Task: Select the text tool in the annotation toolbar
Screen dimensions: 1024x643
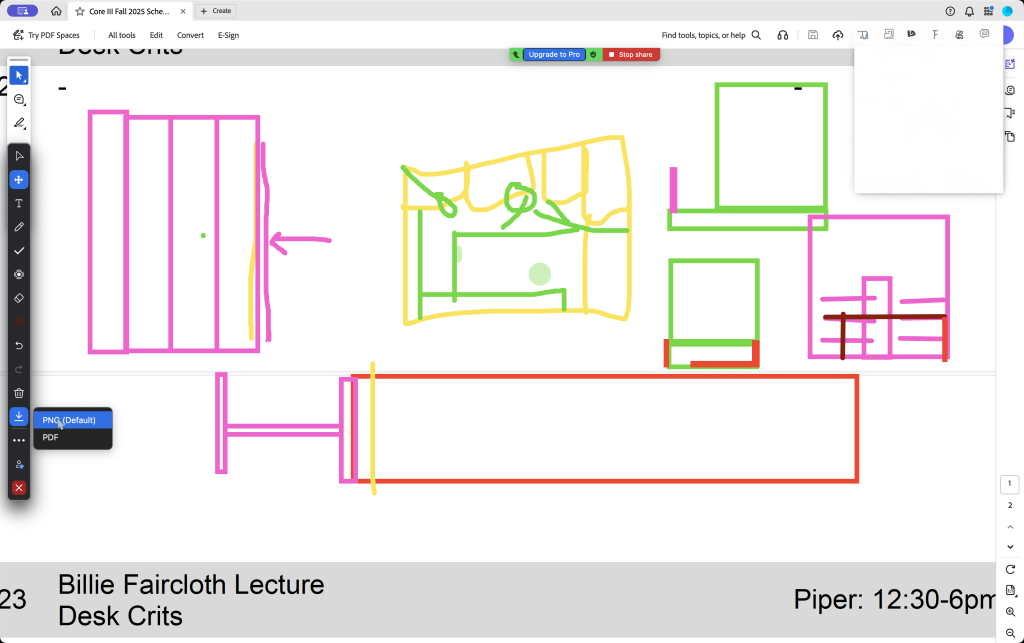Action: pyautogui.click(x=19, y=203)
